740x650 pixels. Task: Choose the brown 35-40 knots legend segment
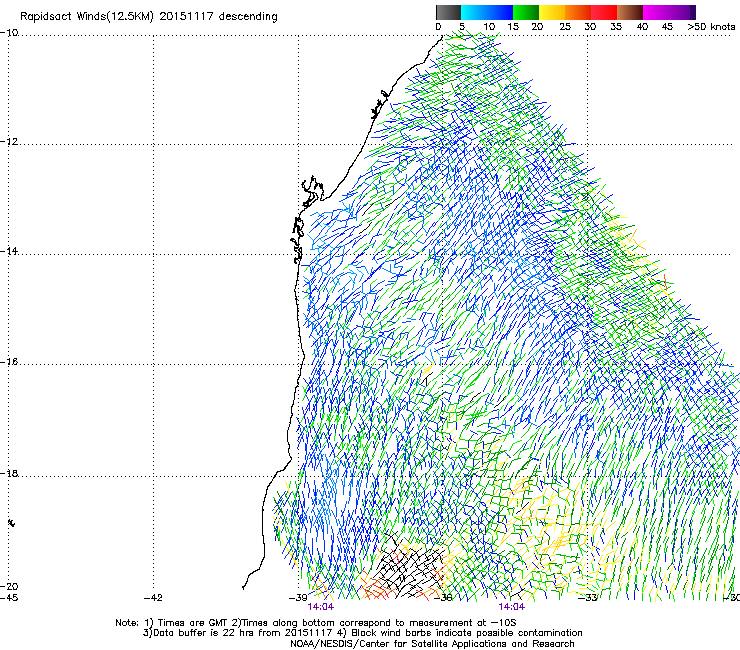coord(630,12)
